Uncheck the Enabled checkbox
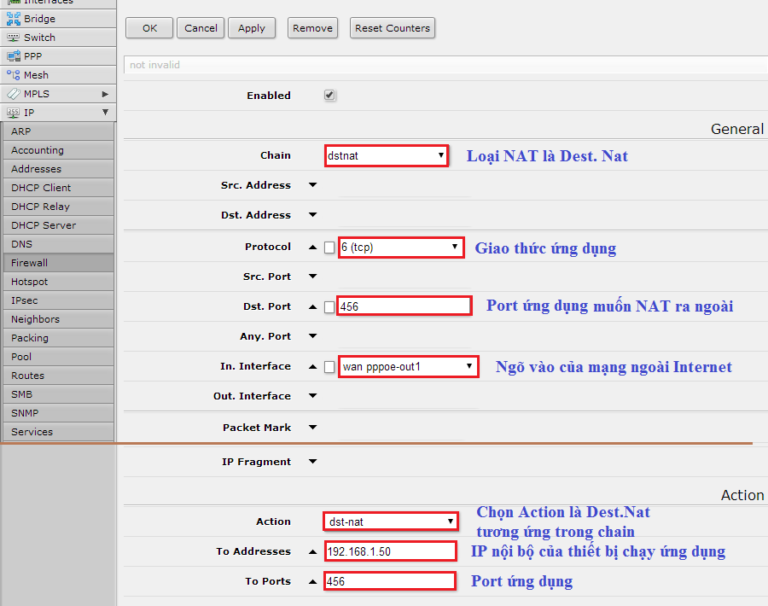 [330, 96]
